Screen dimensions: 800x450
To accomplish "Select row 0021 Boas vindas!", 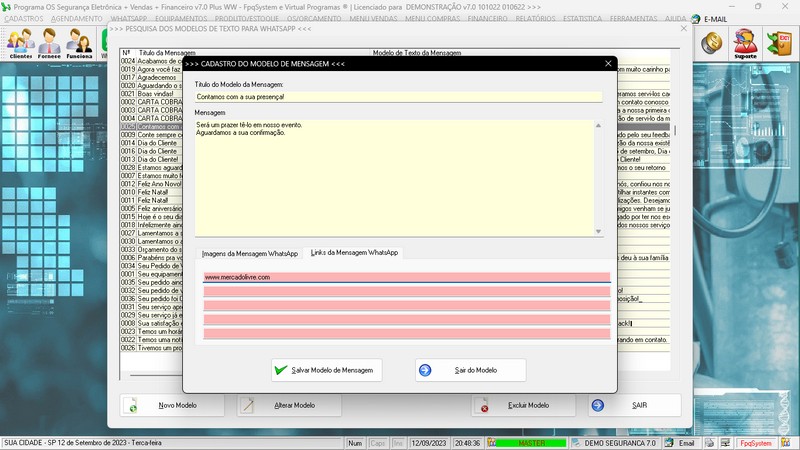I will [x=151, y=93].
